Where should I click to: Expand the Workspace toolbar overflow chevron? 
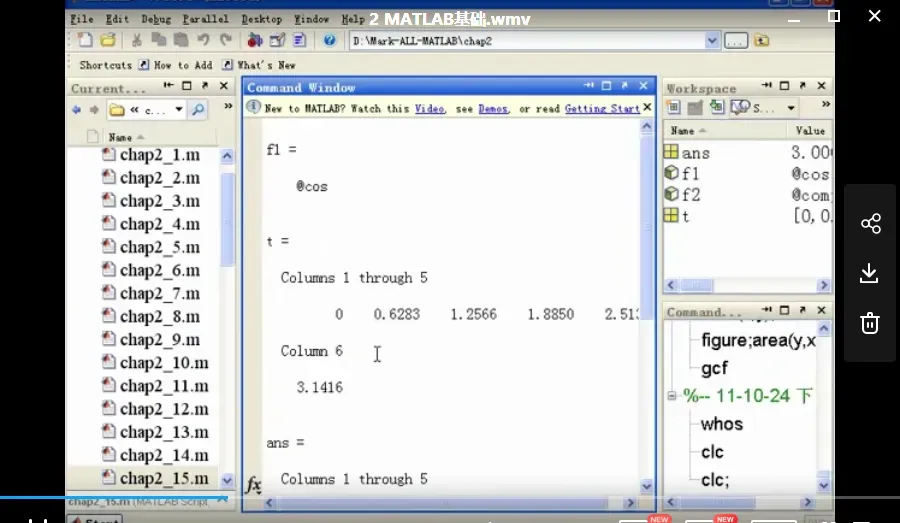click(825, 104)
